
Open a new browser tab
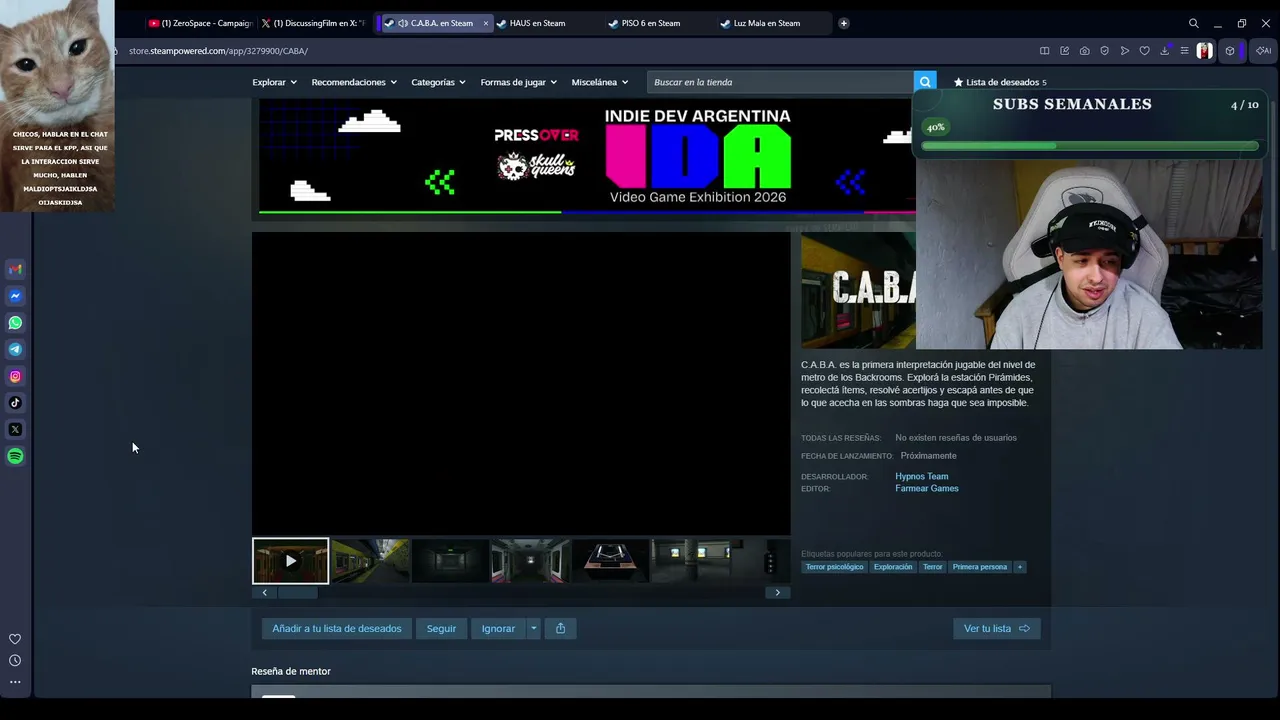(843, 23)
